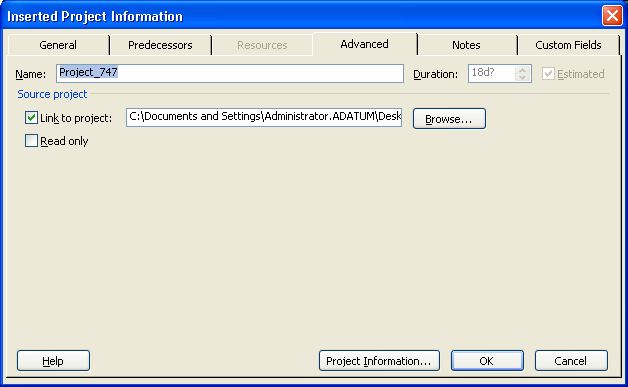This screenshot has height=387, width=628.
Task: Click the Name label text
Action: (30, 74)
